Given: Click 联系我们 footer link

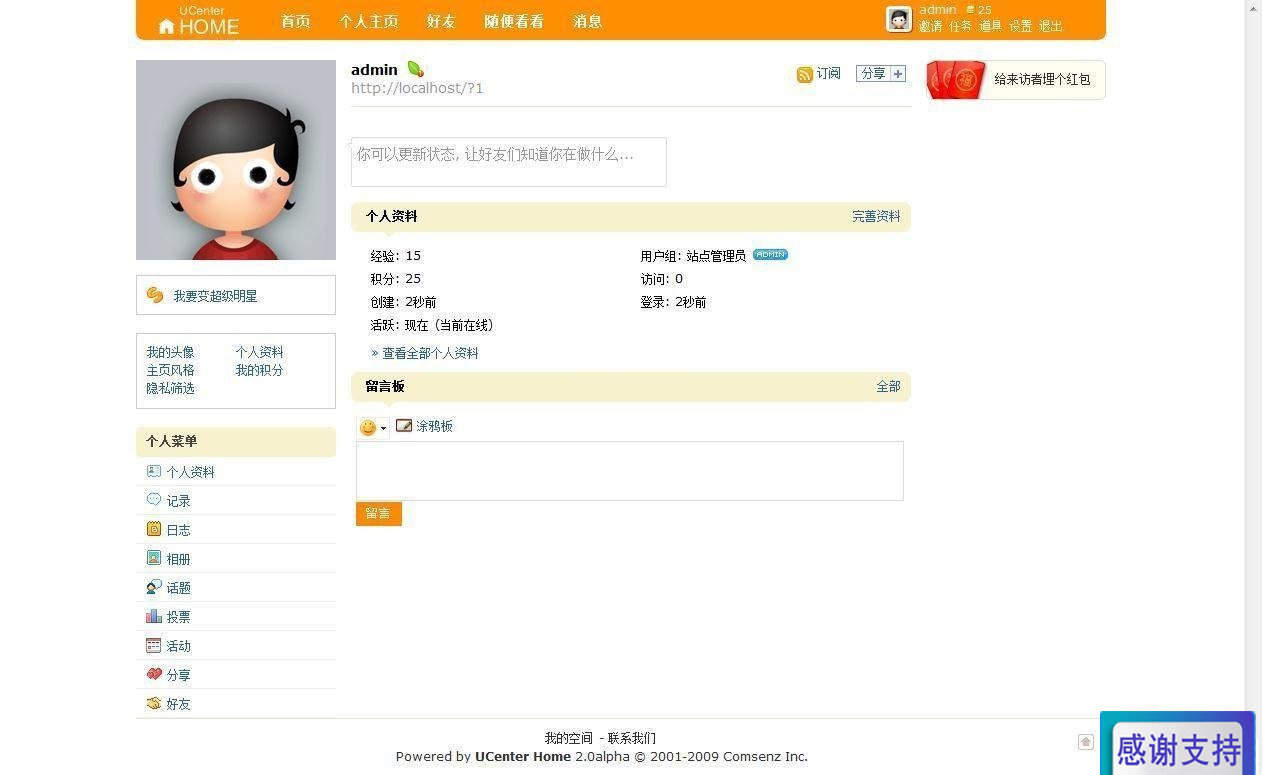Looking at the screenshot, I should click(632, 738).
